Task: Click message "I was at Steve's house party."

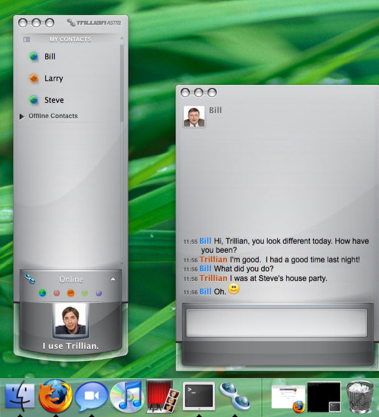Action: pos(279,278)
